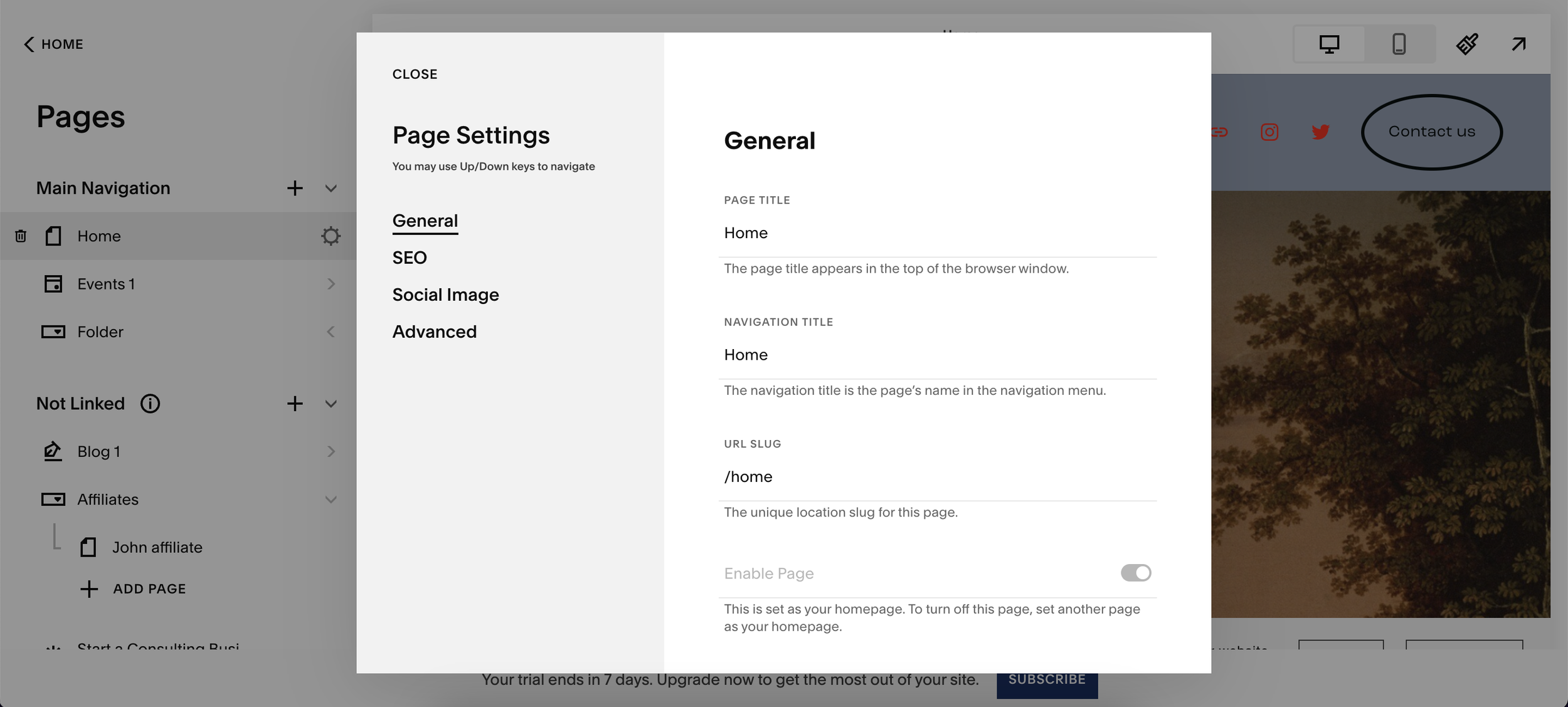1568x707 pixels.
Task: Click the expand arrow icon top right
Action: point(1518,44)
